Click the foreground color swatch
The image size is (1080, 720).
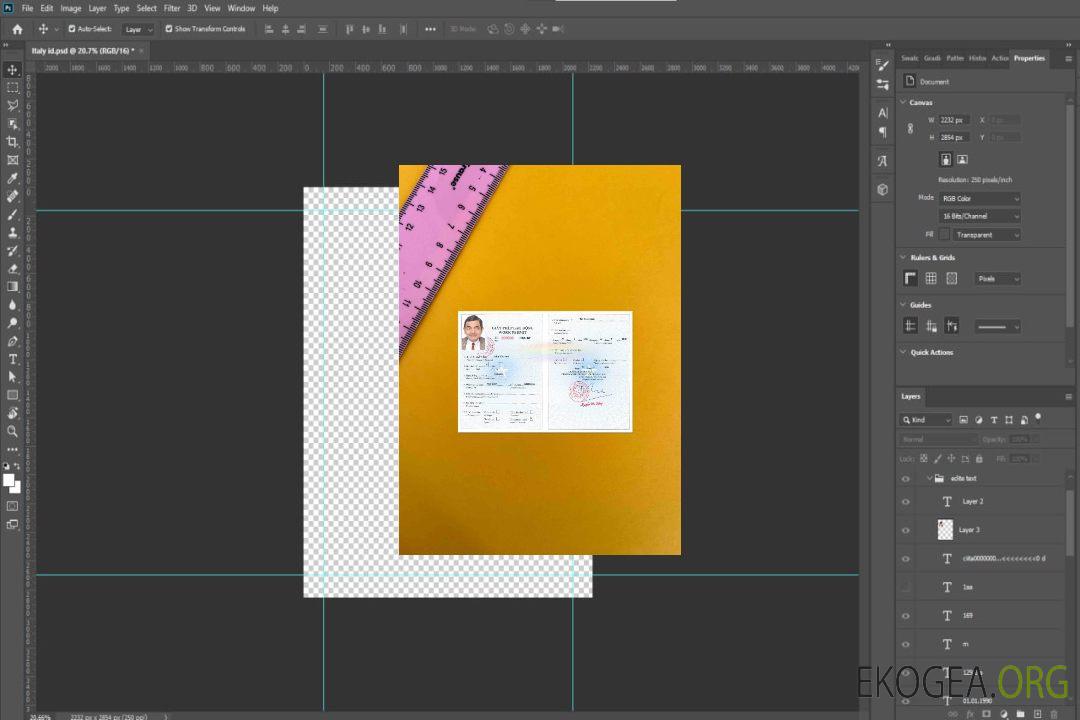[x=9, y=481]
